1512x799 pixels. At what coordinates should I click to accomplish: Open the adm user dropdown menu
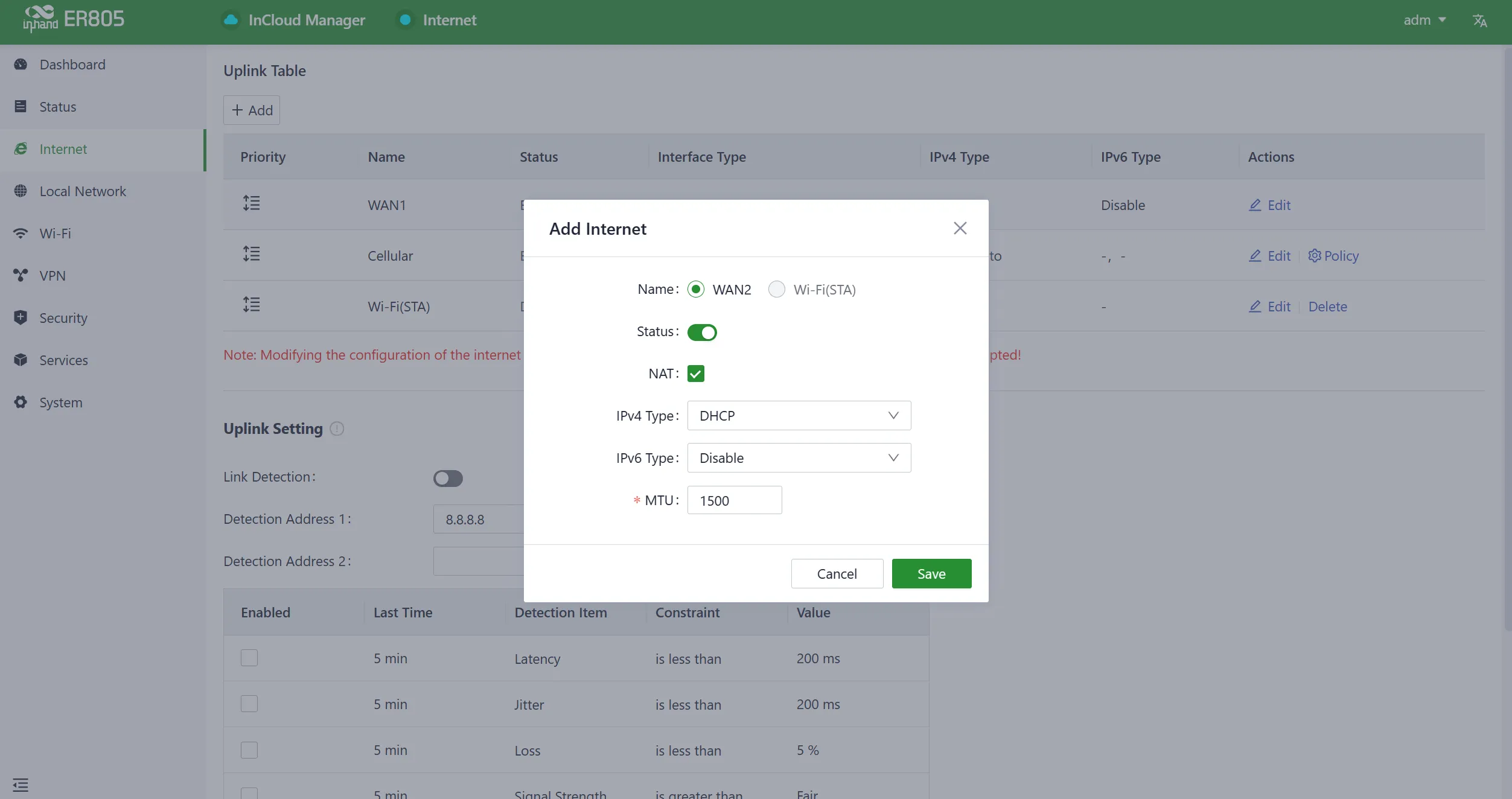tap(1424, 20)
